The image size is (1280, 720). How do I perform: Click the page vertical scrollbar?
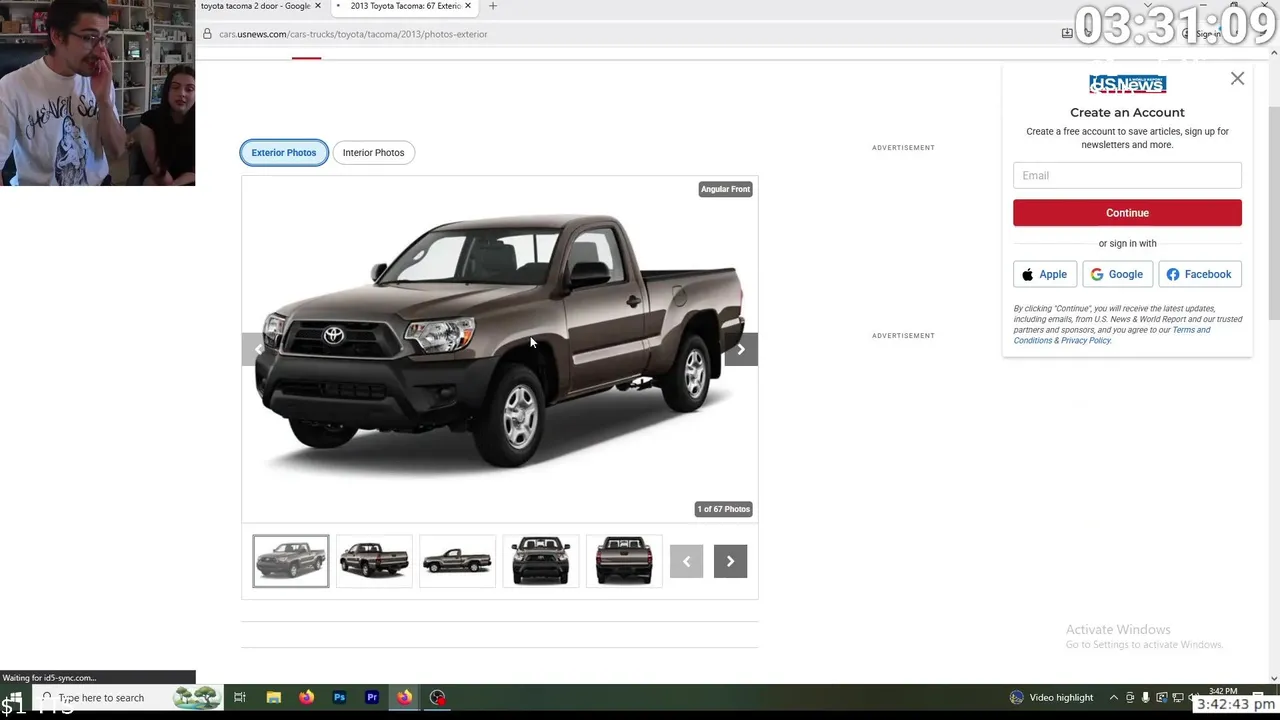pyautogui.click(x=1273, y=213)
